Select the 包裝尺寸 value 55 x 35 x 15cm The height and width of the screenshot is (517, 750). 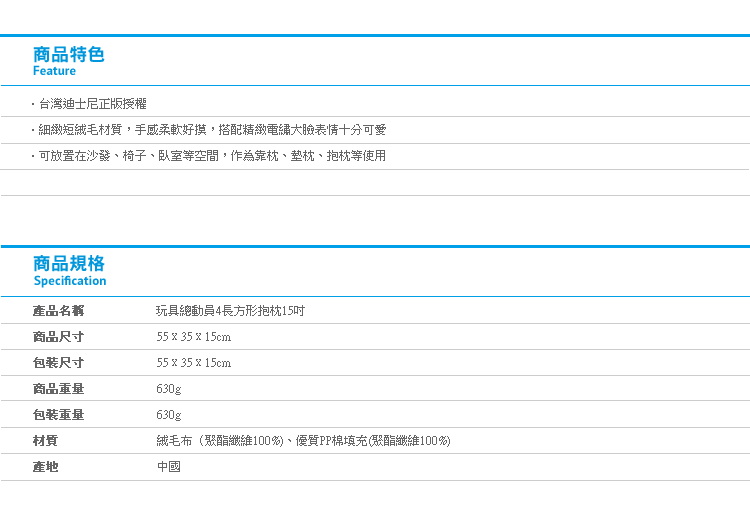click(x=194, y=363)
